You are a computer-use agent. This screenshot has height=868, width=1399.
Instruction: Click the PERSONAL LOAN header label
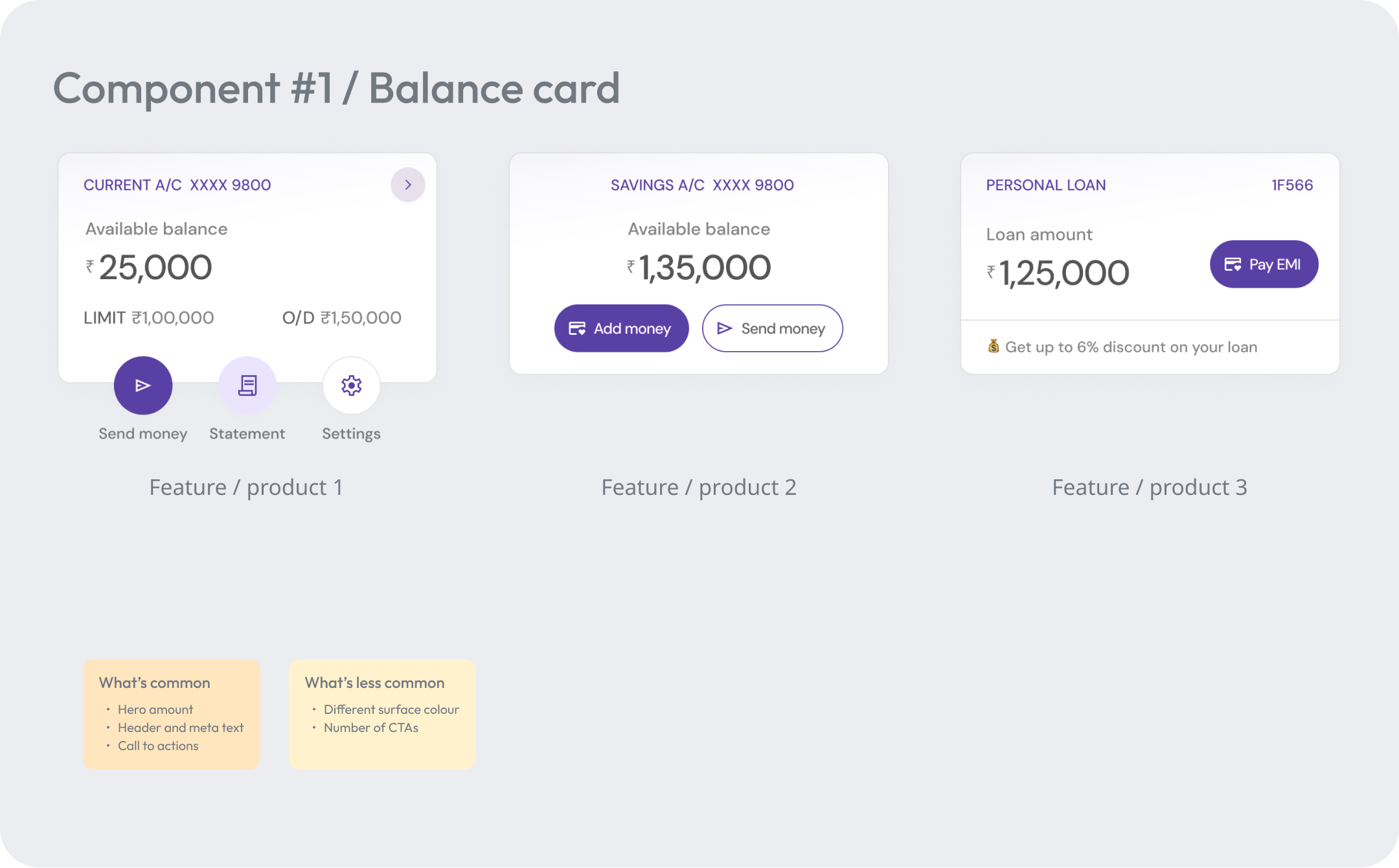click(1046, 185)
